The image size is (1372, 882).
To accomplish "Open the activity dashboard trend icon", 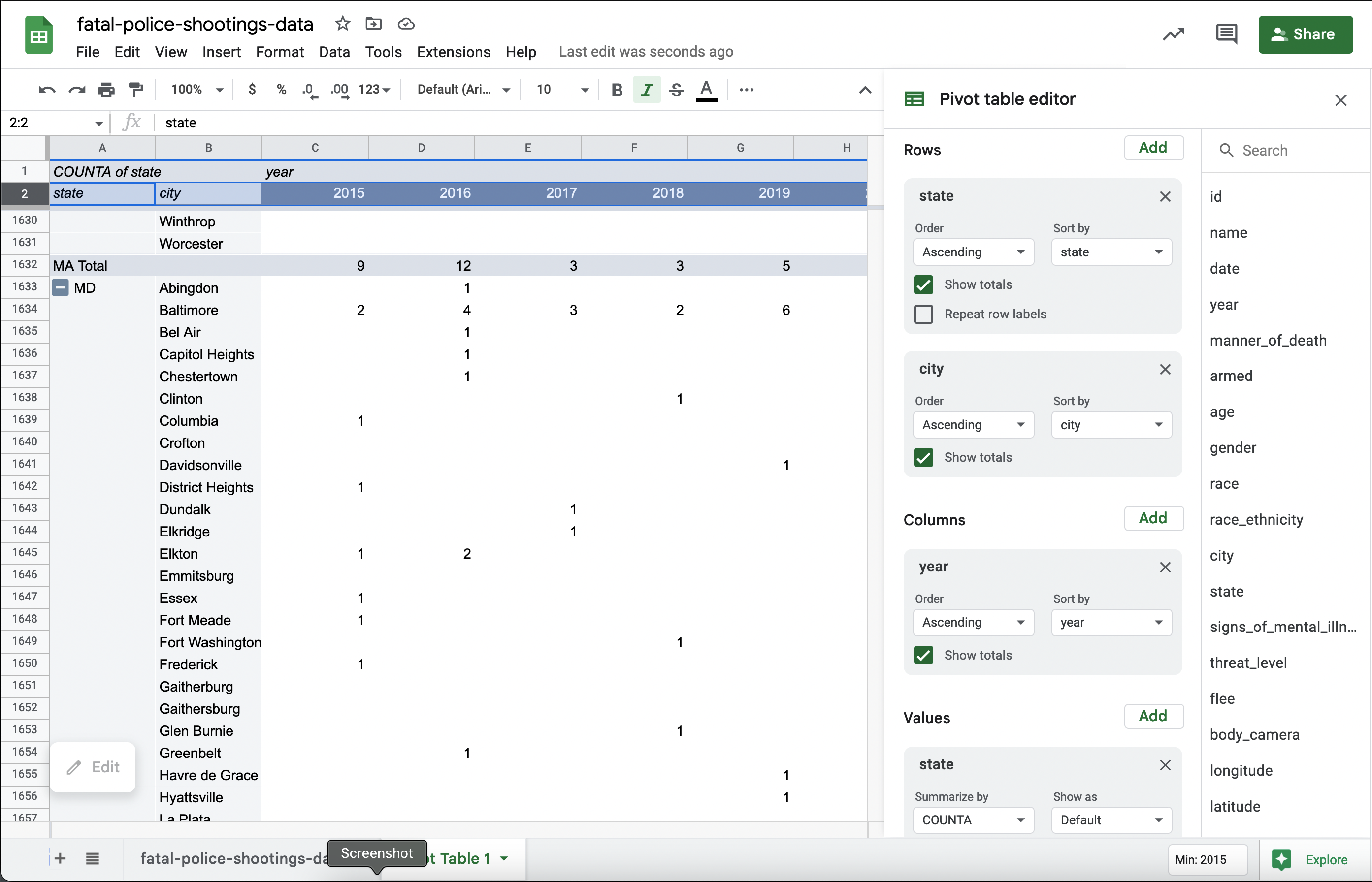I will (1173, 34).
